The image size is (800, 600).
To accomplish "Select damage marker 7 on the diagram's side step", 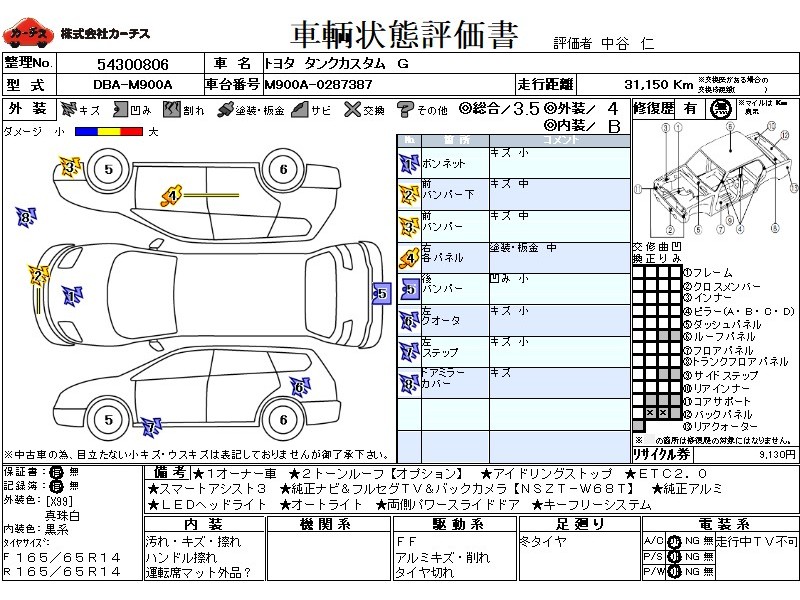I will [151, 428].
